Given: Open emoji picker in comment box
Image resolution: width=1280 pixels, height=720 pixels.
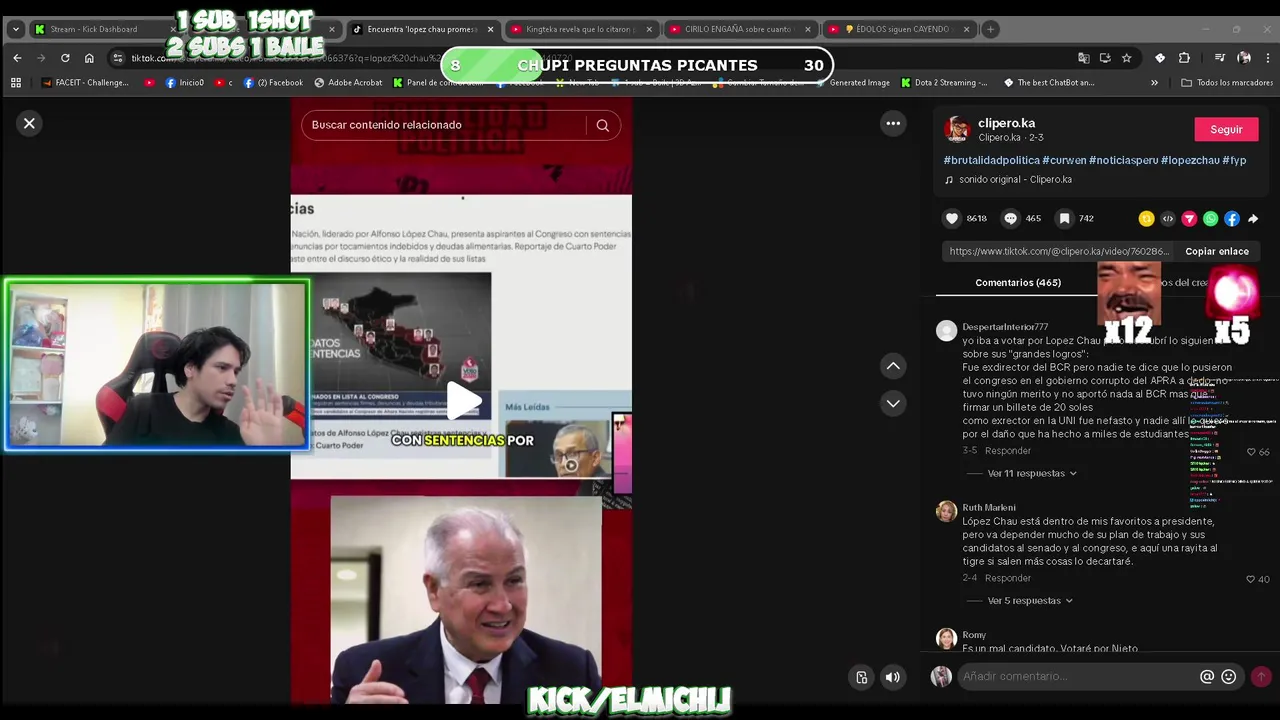Looking at the screenshot, I should point(1229,677).
